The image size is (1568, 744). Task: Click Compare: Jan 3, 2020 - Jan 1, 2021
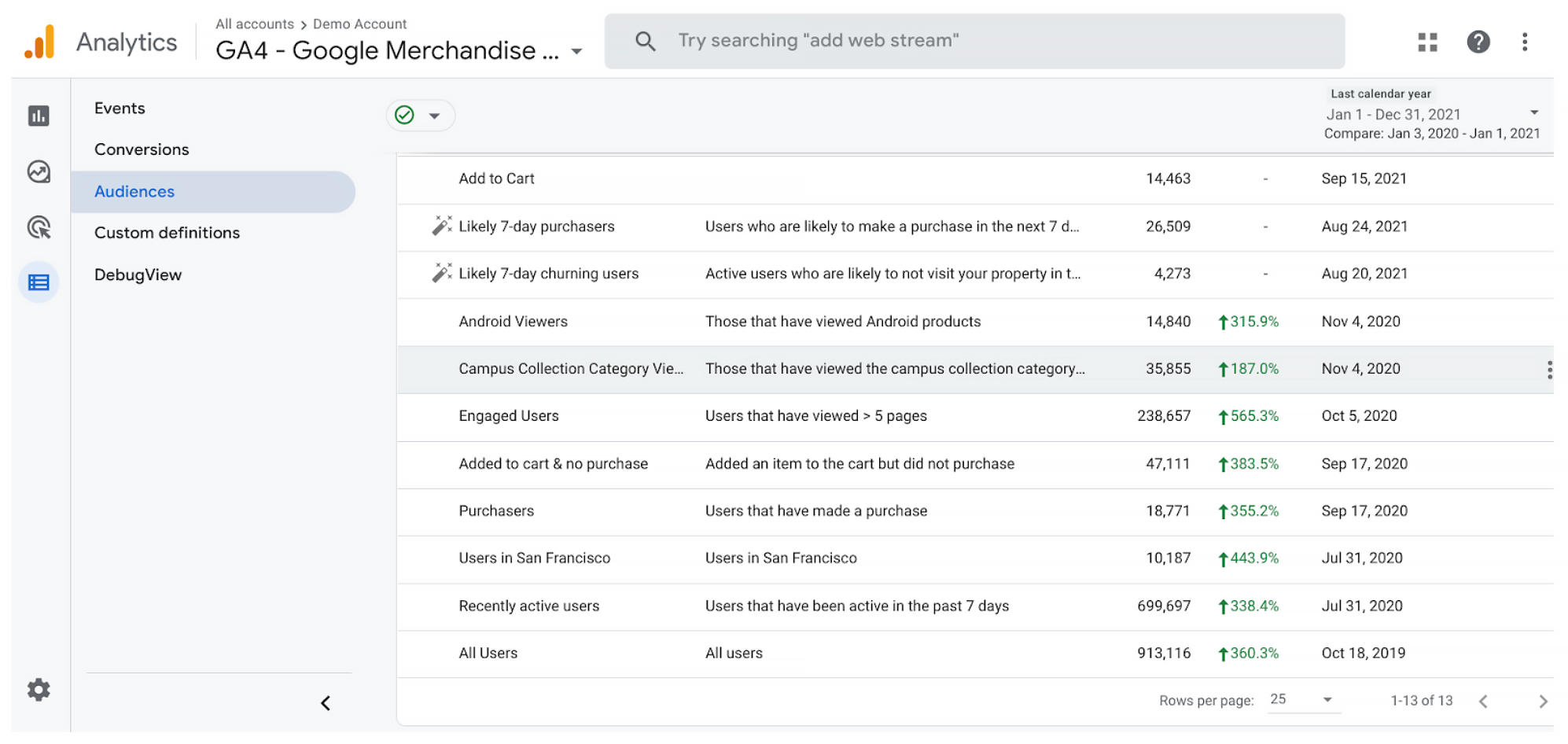pyautogui.click(x=1431, y=134)
